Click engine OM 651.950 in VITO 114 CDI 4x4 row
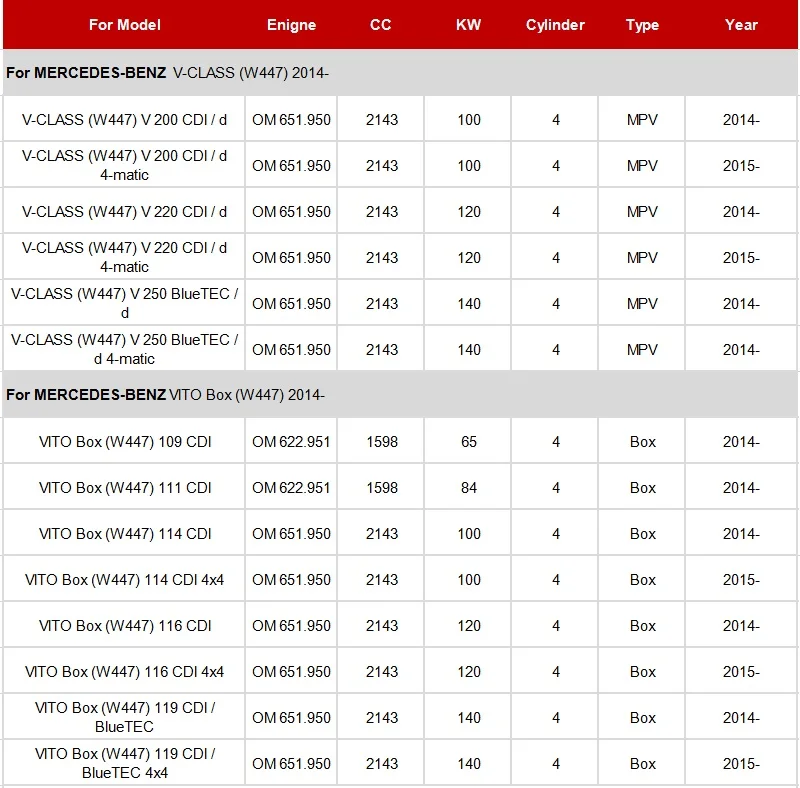 (x=291, y=579)
